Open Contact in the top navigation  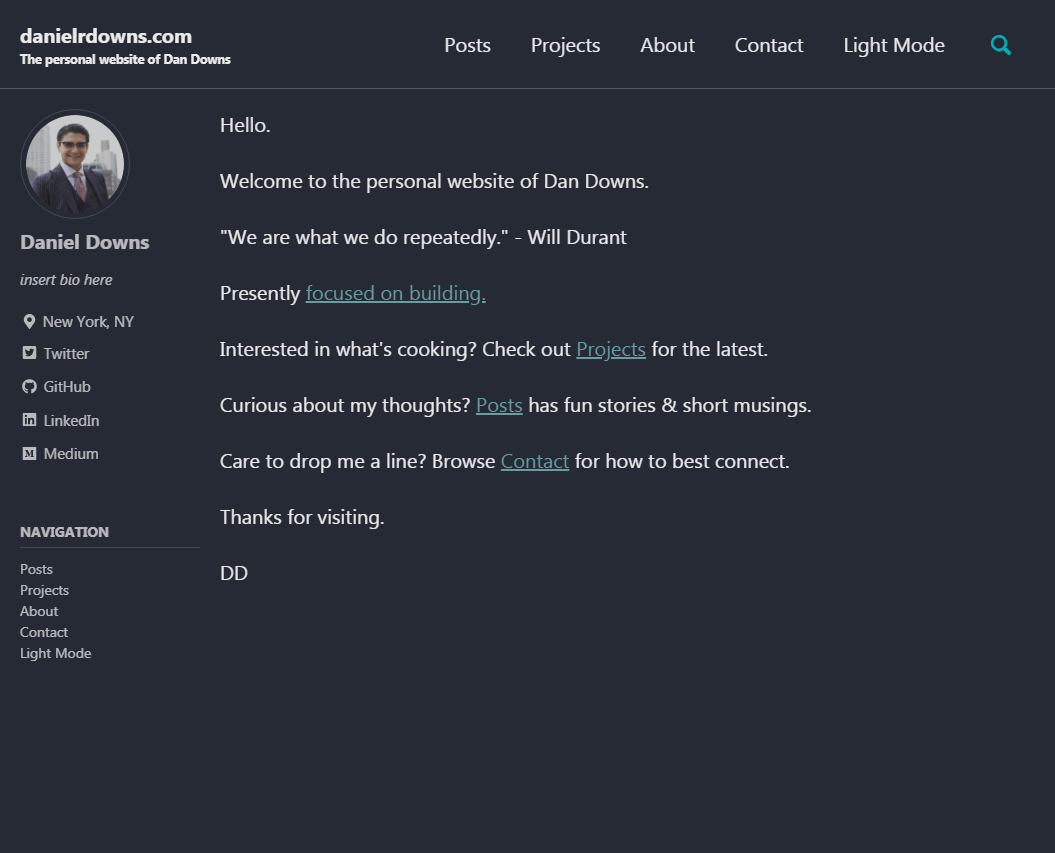tap(768, 45)
